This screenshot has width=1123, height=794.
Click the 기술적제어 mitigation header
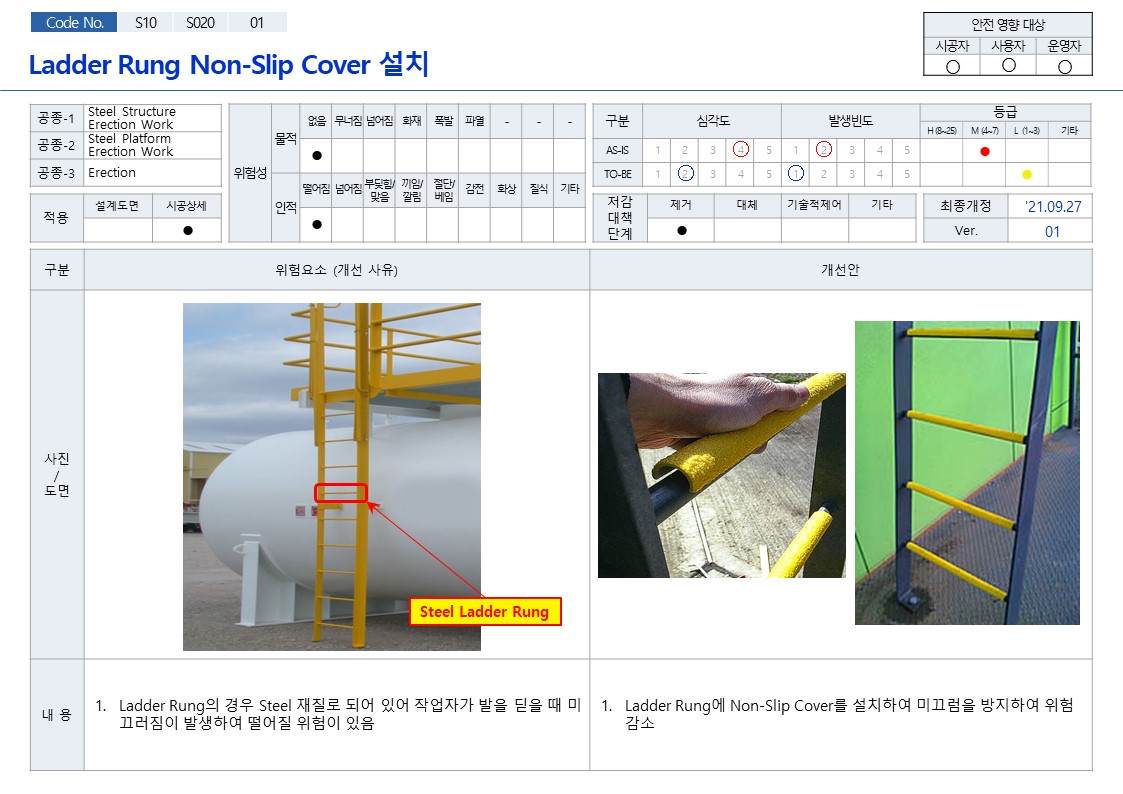point(815,205)
